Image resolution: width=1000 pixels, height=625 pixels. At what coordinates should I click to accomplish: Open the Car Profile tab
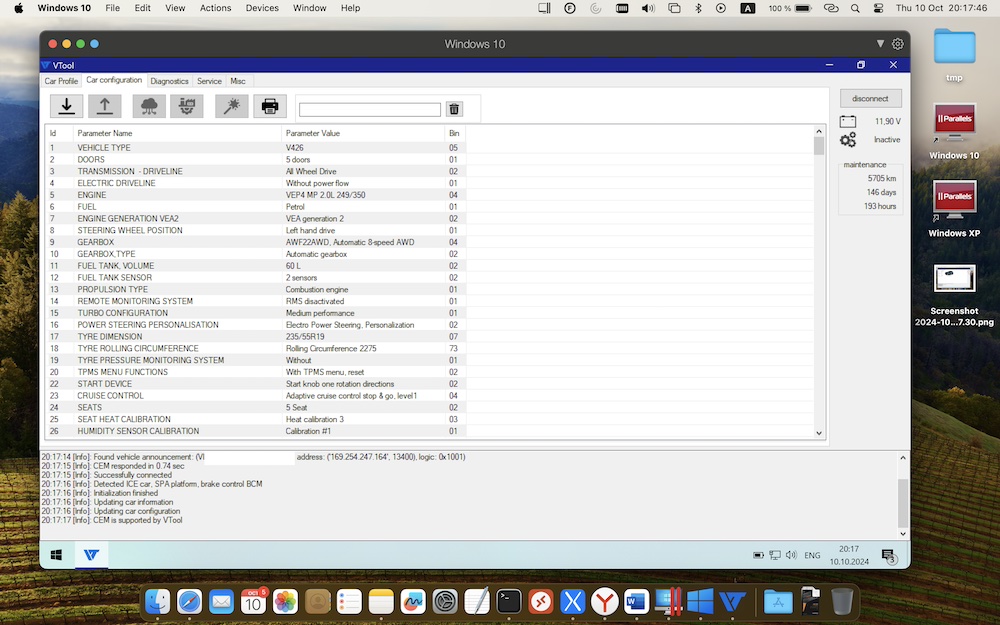(61, 81)
